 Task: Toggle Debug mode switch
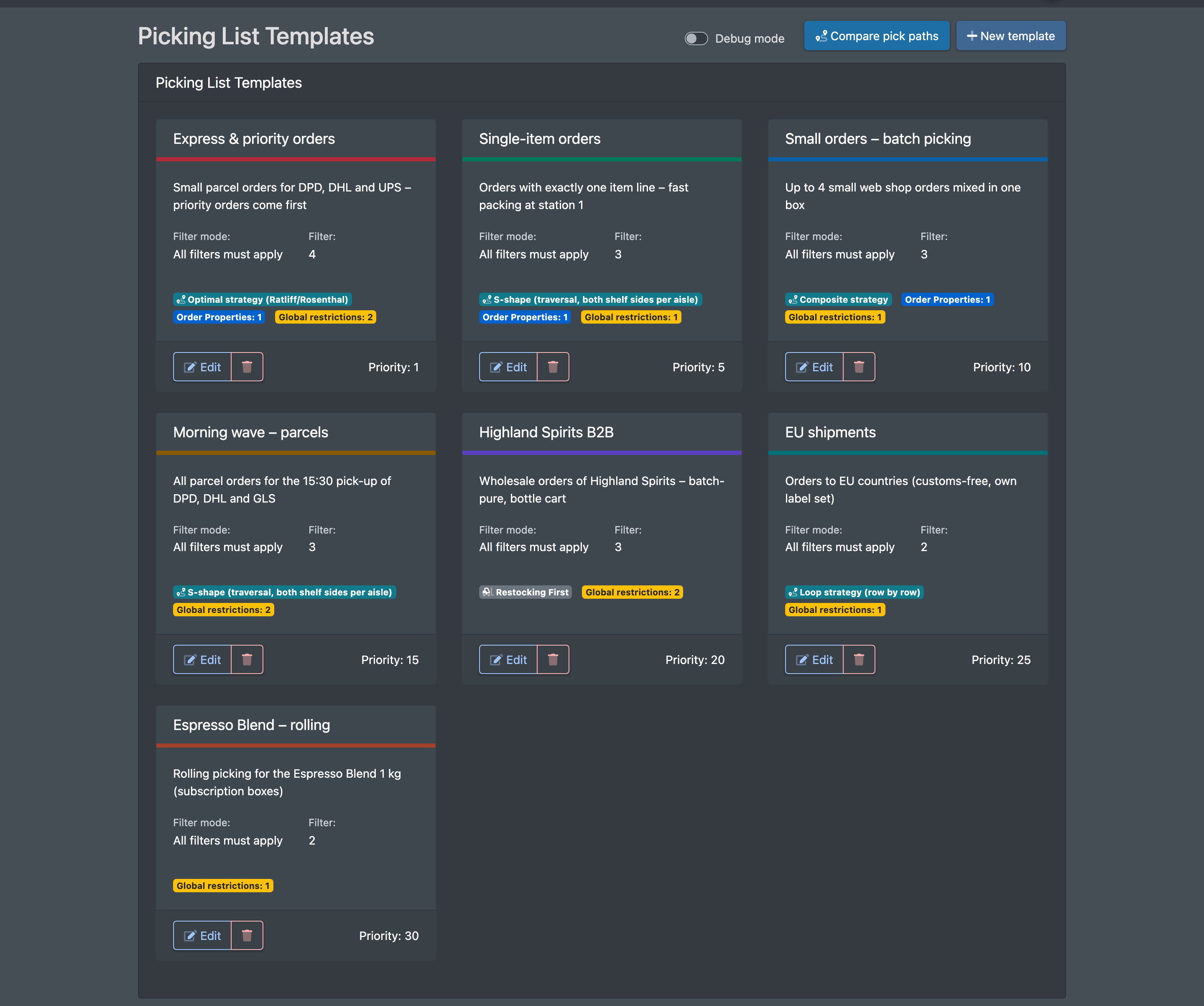pyautogui.click(x=696, y=38)
